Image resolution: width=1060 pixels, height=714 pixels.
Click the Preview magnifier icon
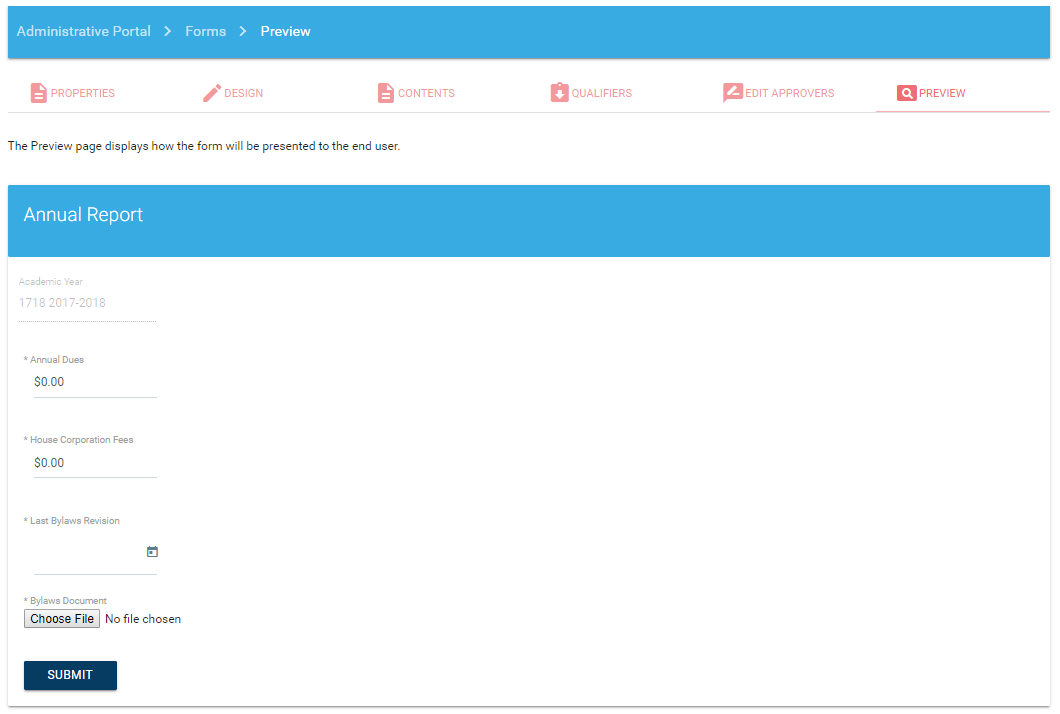tap(906, 93)
